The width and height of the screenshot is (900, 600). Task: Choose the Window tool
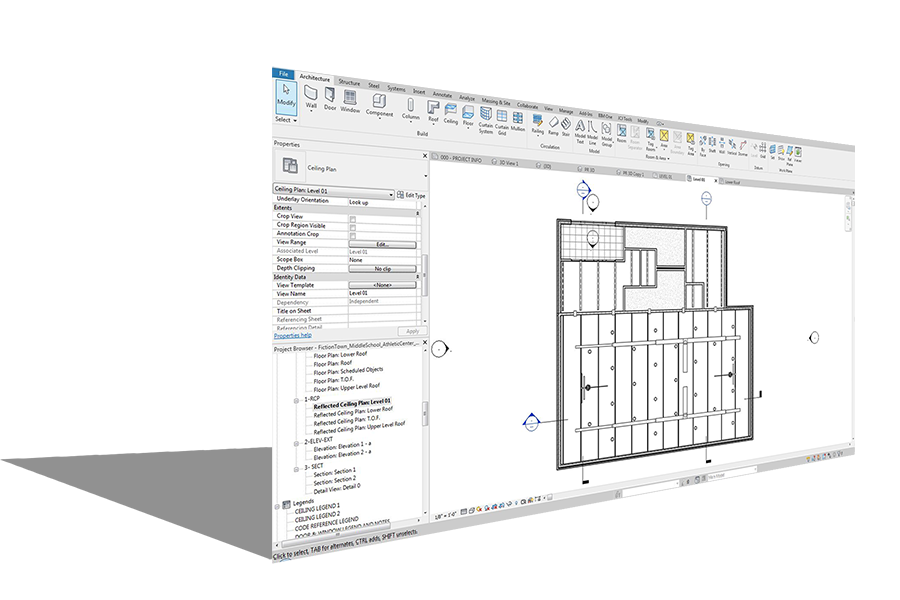[350, 101]
